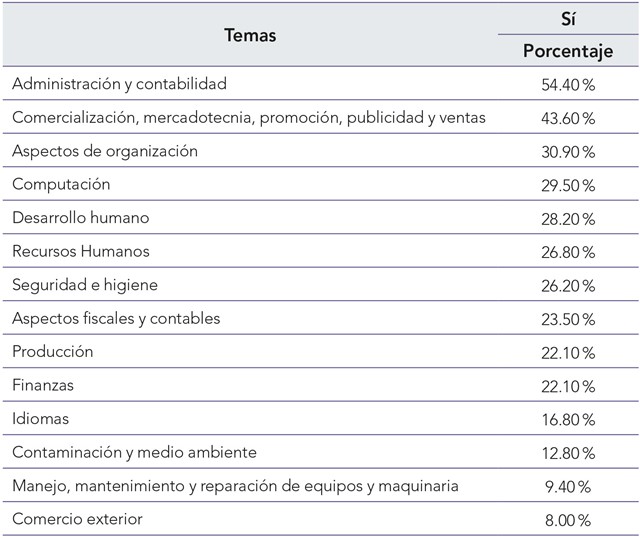Click the "Sí" header cell
The height and width of the screenshot is (538, 640).
tap(567, 19)
